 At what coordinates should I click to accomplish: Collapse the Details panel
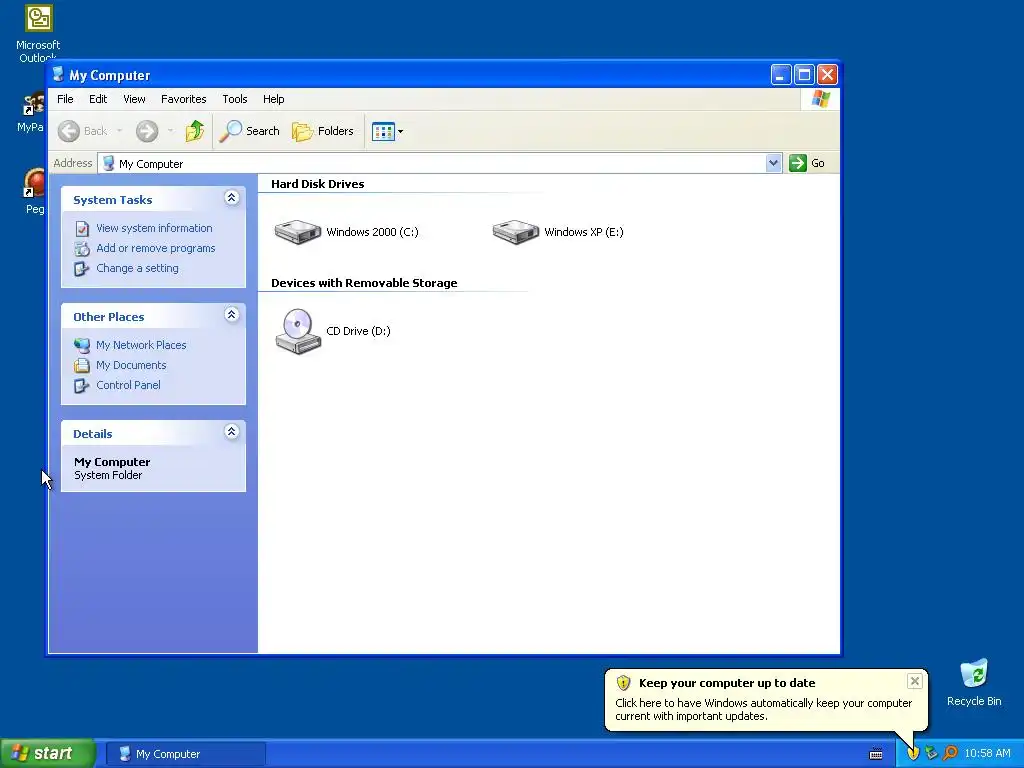point(231,432)
